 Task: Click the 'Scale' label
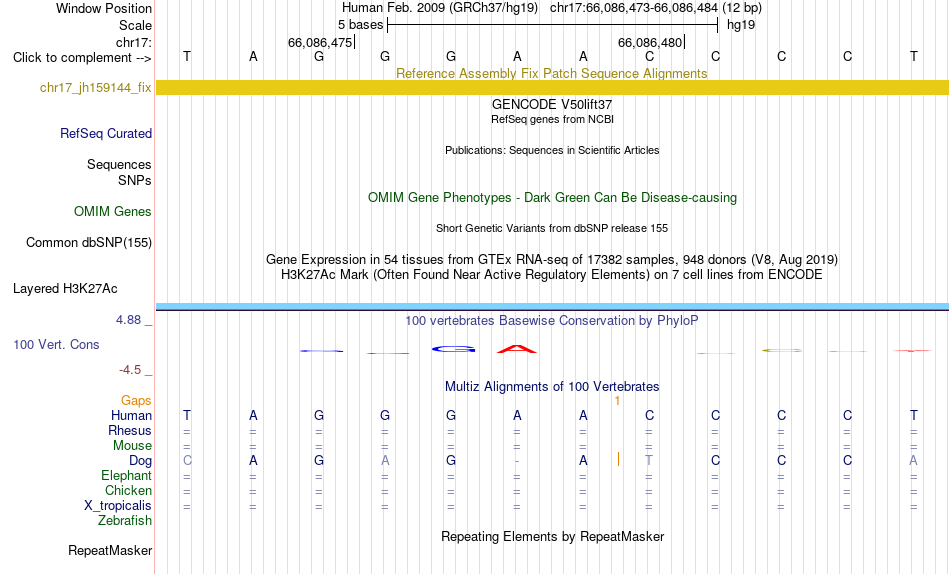136,25
